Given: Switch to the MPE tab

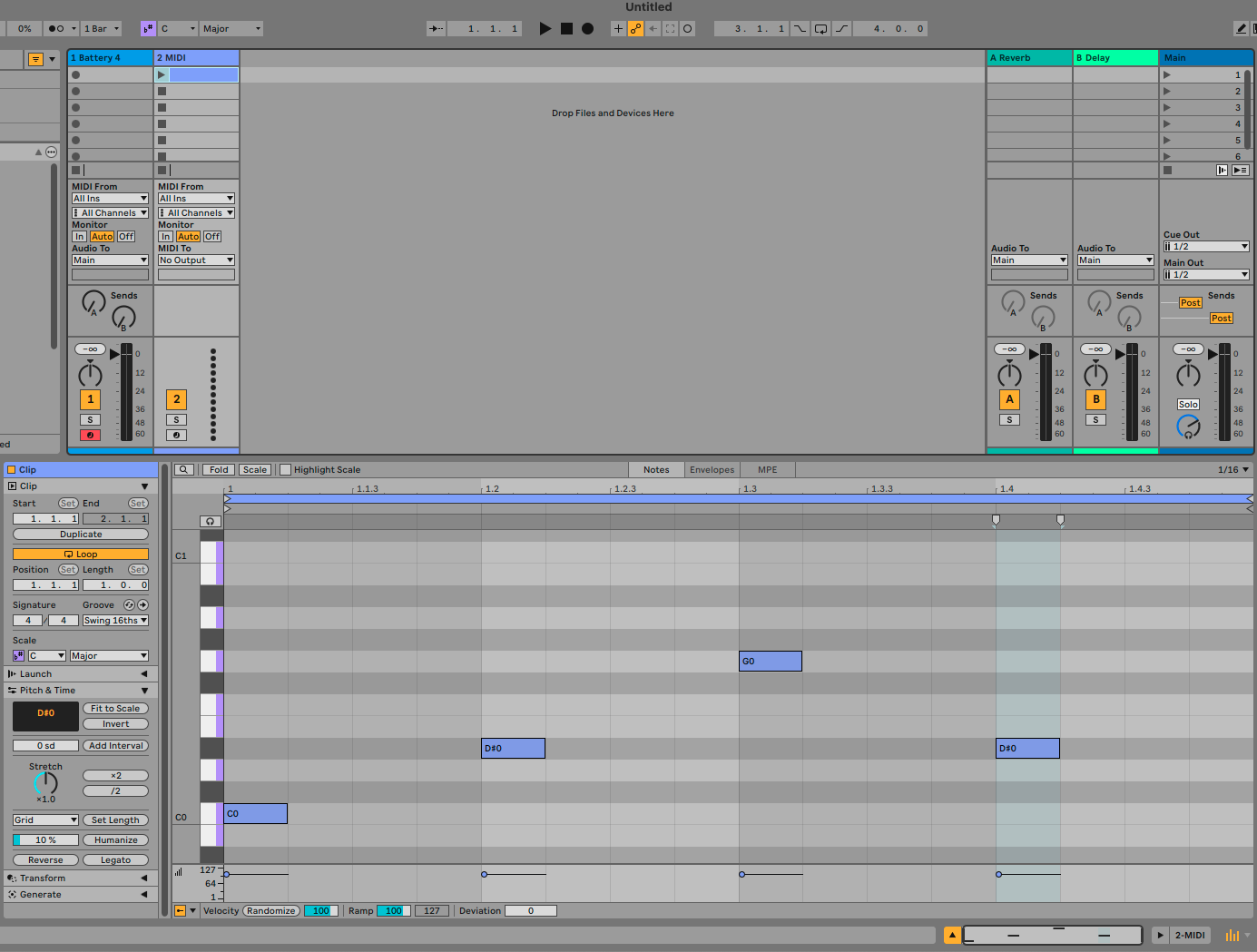Looking at the screenshot, I should pyautogui.click(x=768, y=470).
